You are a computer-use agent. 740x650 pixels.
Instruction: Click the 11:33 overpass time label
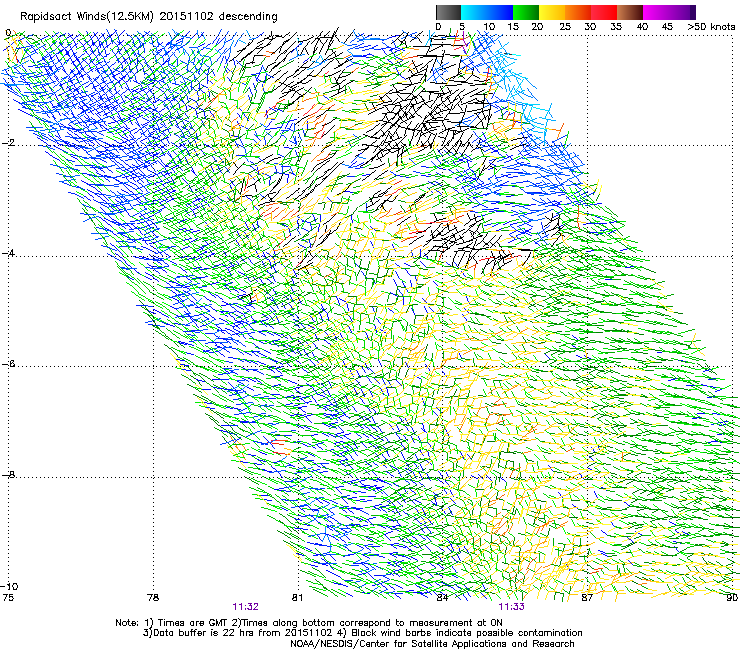click(512, 607)
